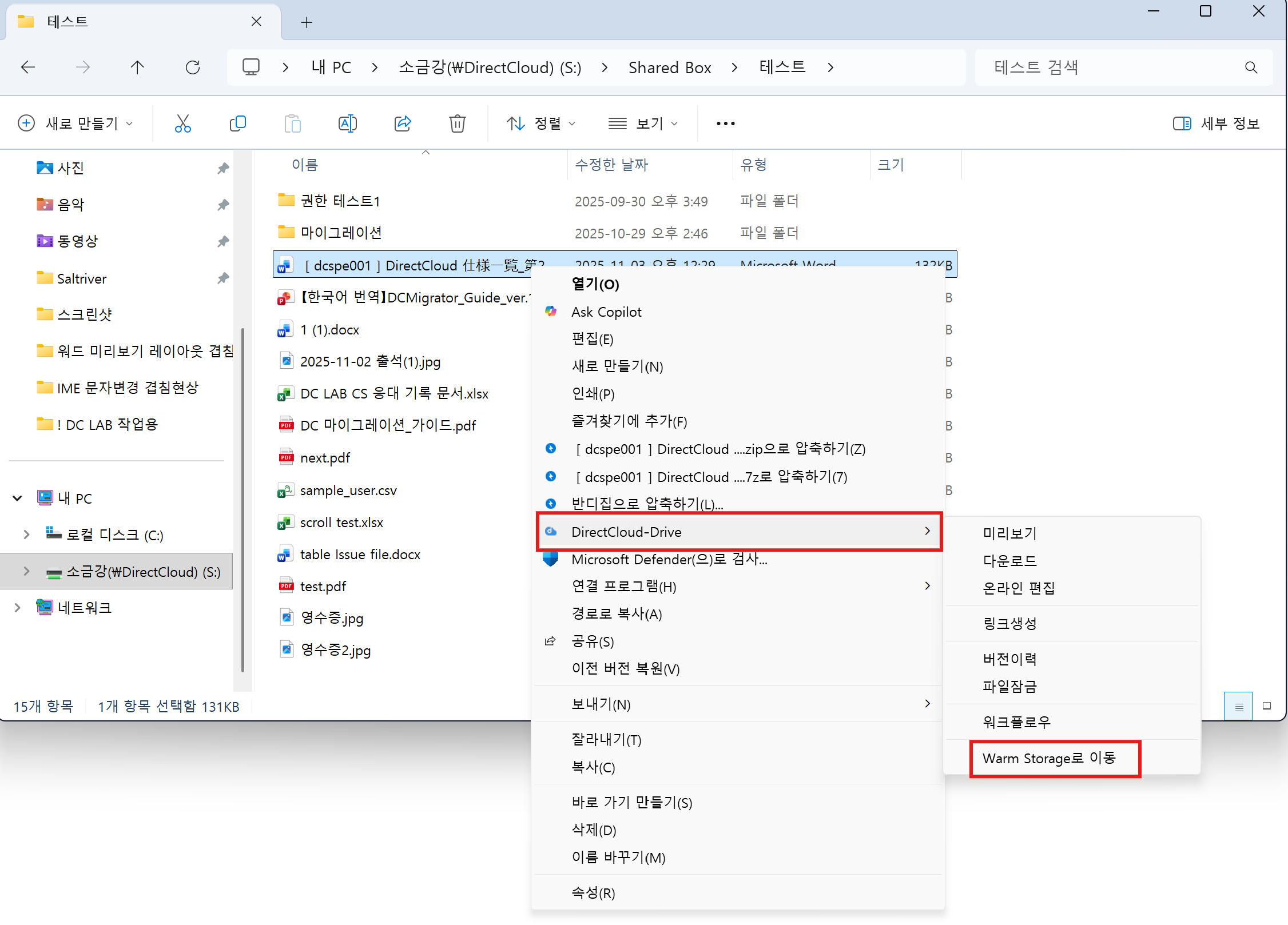Click the Delete trash can icon
This screenshot has width=1288, height=925.
pyautogui.click(x=457, y=123)
